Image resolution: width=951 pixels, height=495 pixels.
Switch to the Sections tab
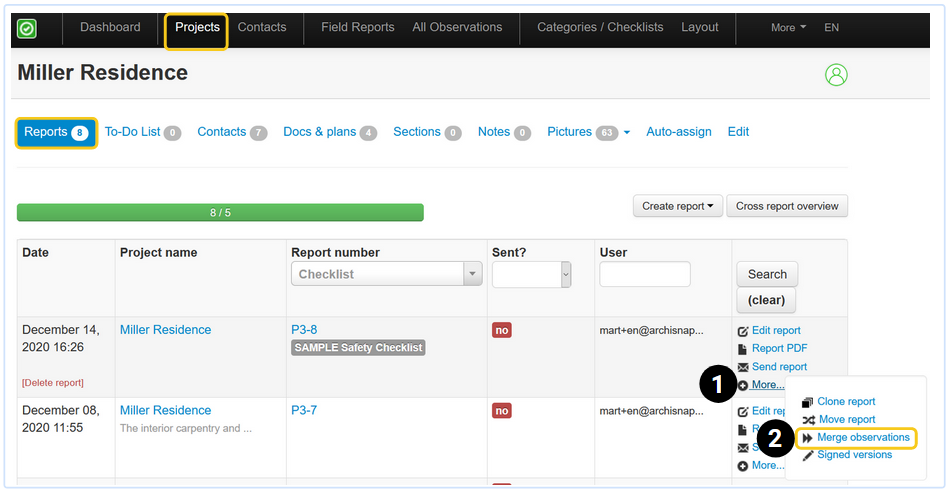tap(427, 132)
